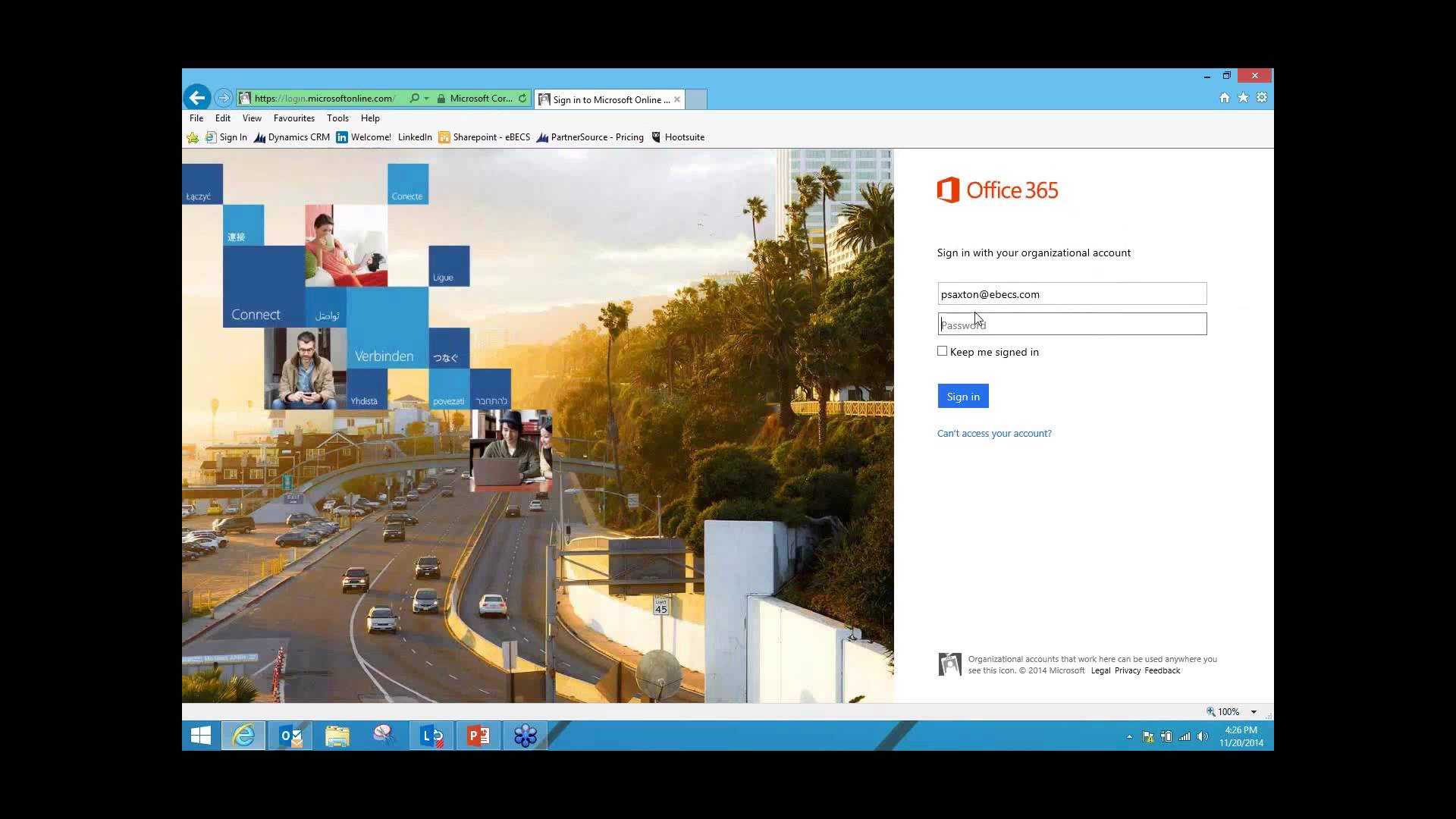Open File Explorer from the taskbar
This screenshot has height=819, width=1456.
click(337, 736)
